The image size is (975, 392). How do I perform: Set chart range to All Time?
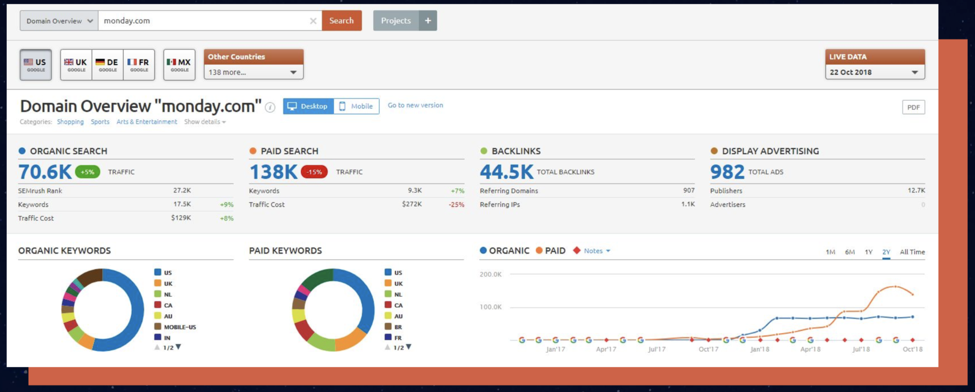click(912, 252)
